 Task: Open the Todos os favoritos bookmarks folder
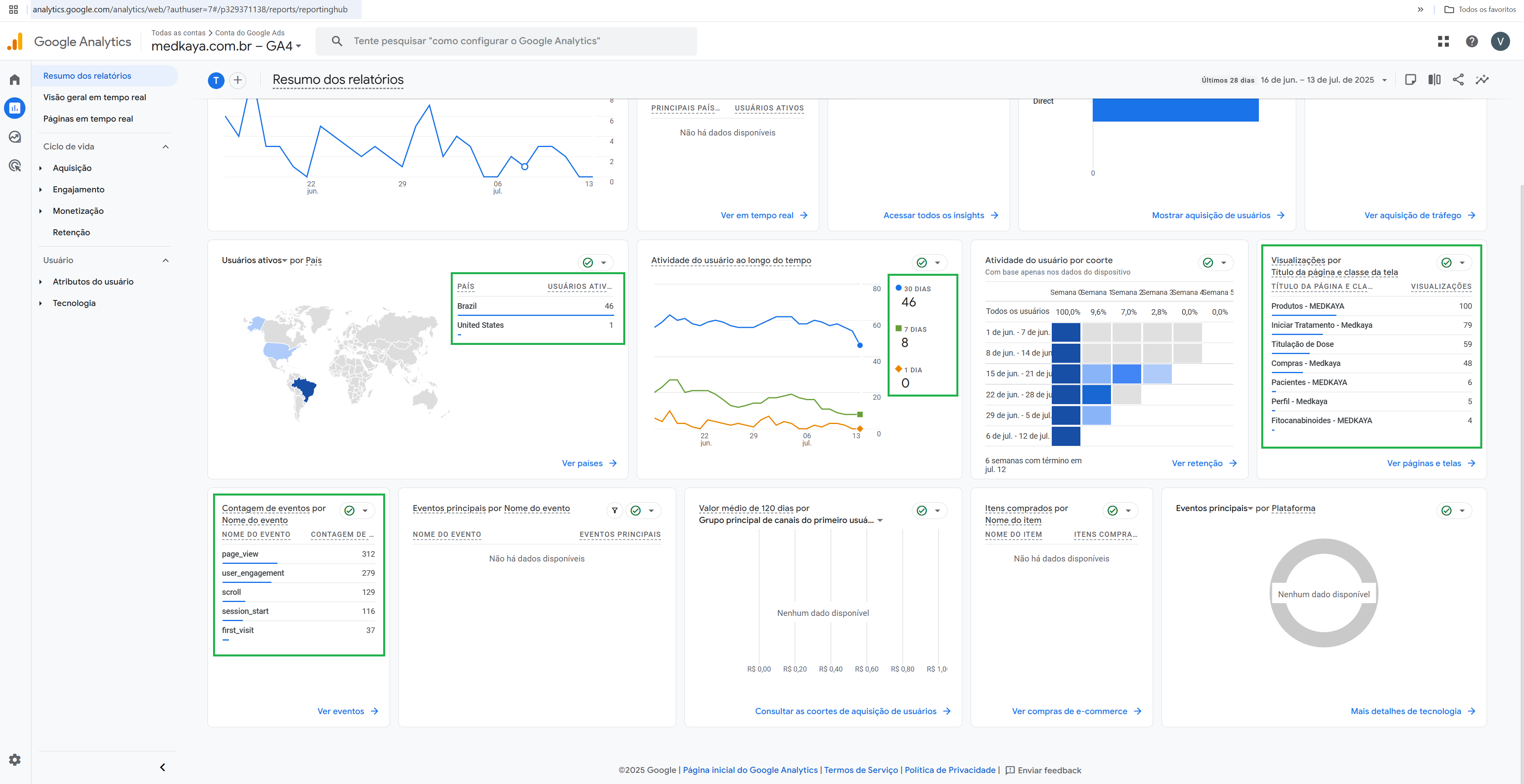1479,10
